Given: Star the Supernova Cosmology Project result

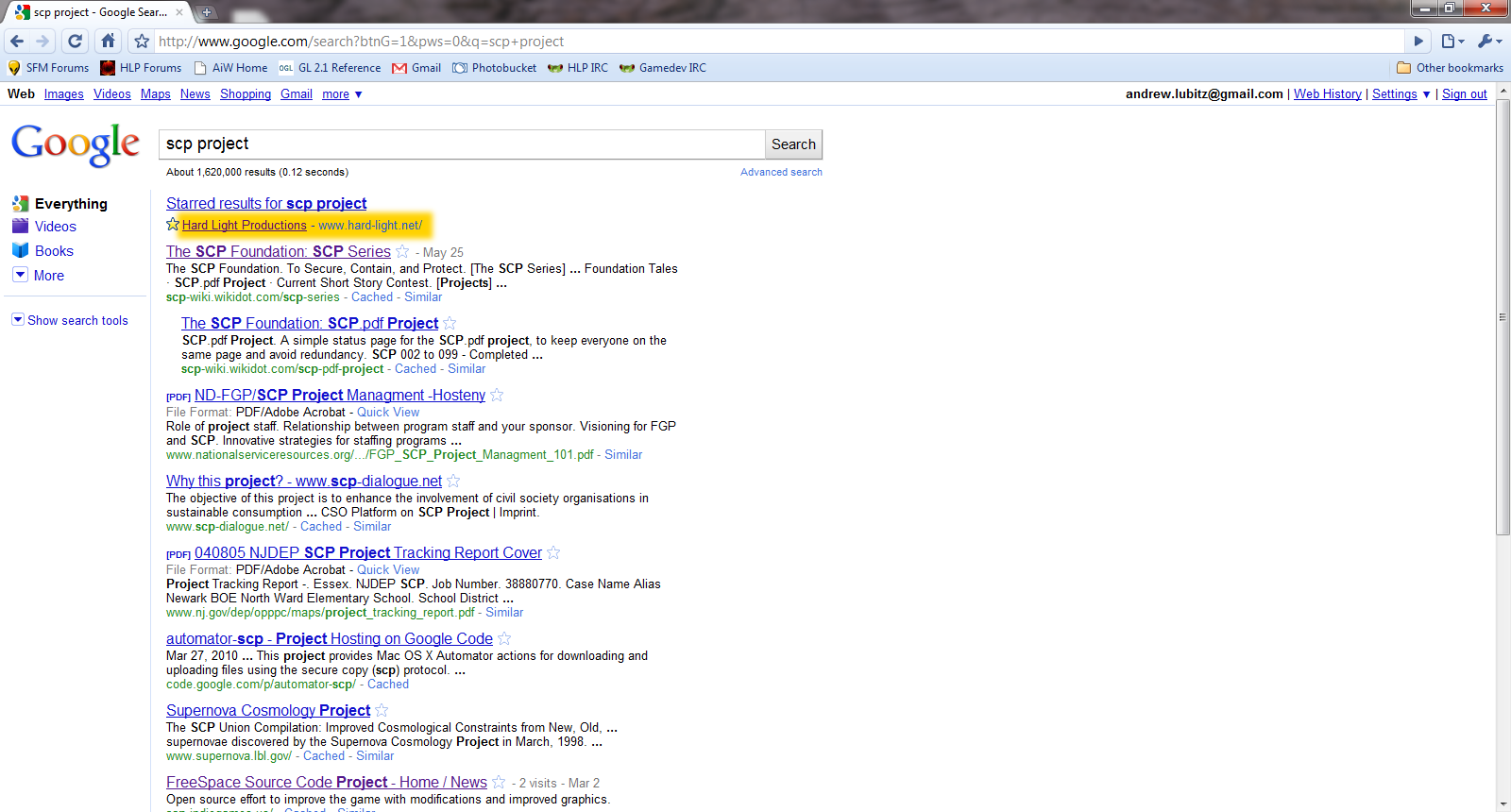Looking at the screenshot, I should [382, 710].
